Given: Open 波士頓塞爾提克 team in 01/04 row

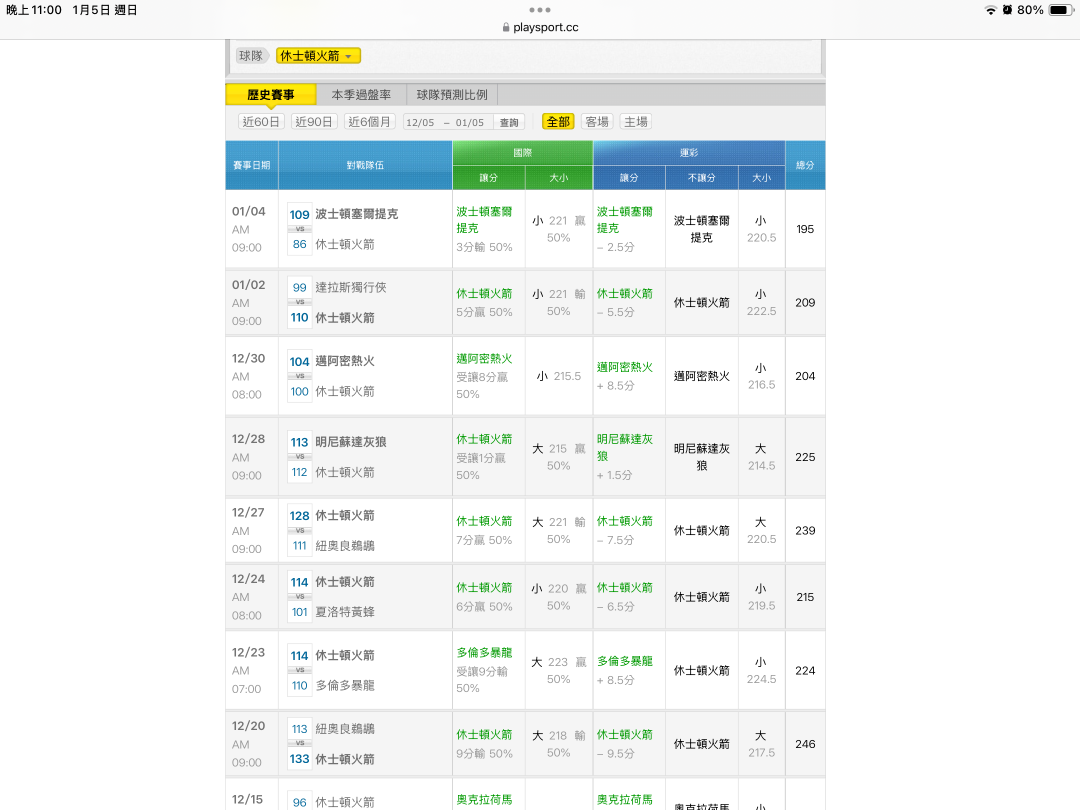Looking at the screenshot, I should 357,214.
